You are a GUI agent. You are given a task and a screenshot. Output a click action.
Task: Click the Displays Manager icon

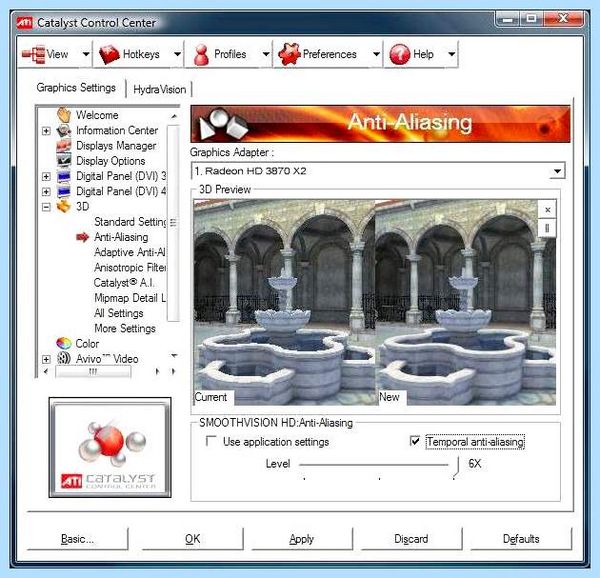click(64, 146)
